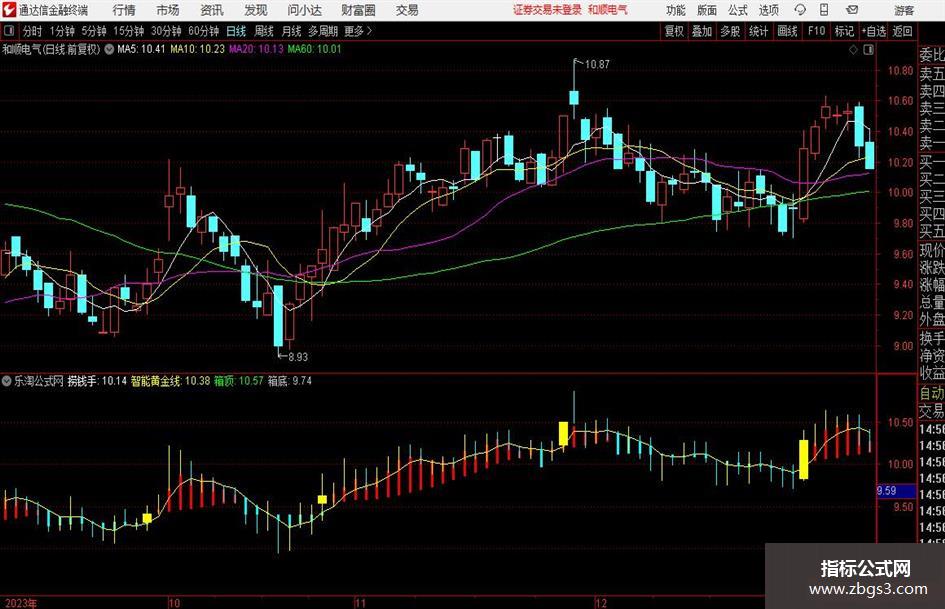Open F10 company info
The image size is (945, 609).
coord(816,31)
